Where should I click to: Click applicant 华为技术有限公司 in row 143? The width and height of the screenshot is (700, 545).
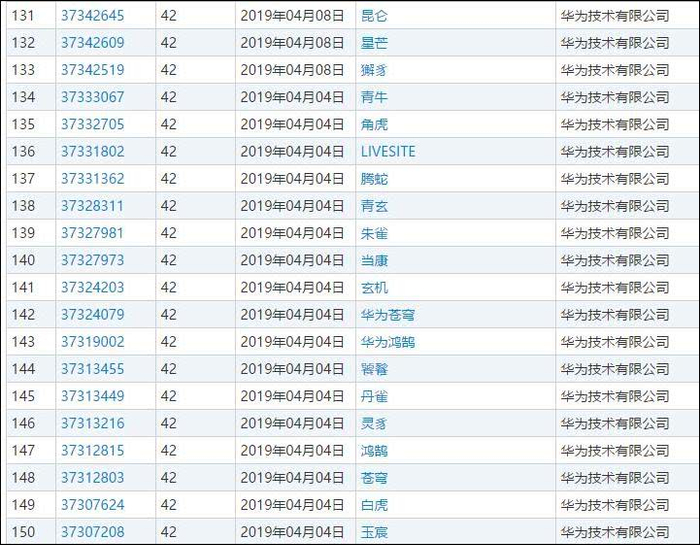[x=615, y=342]
